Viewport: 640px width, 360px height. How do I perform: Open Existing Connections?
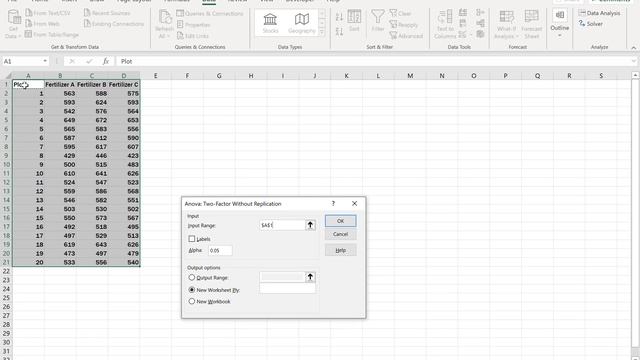coord(114,24)
